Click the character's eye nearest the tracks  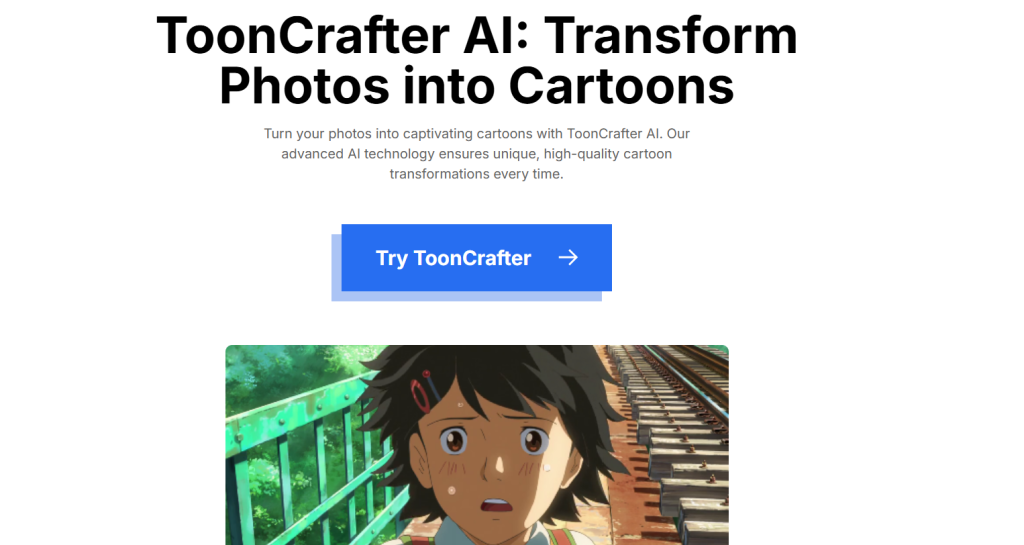pyautogui.click(x=534, y=441)
